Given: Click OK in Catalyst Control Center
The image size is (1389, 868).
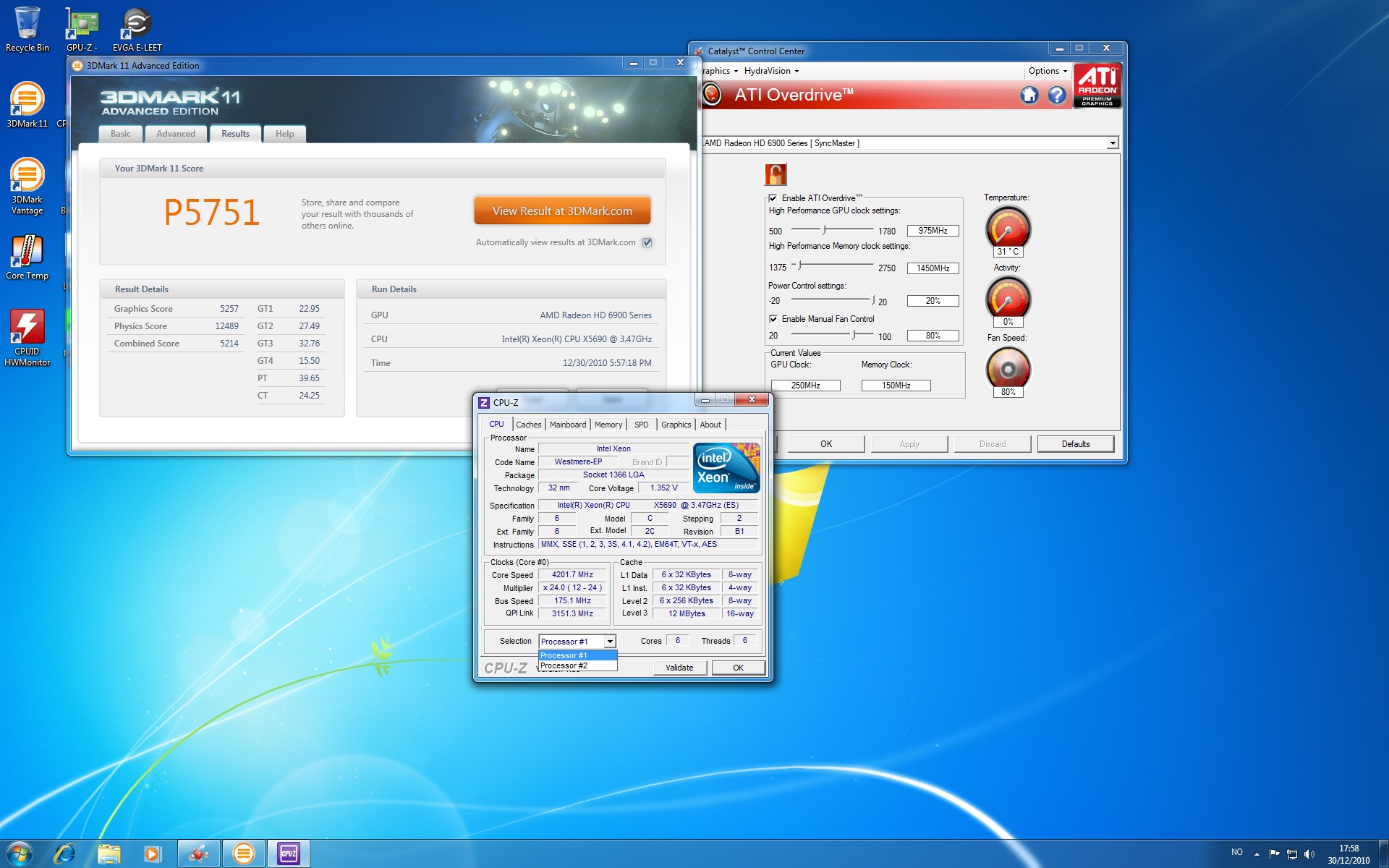Looking at the screenshot, I should point(826,444).
